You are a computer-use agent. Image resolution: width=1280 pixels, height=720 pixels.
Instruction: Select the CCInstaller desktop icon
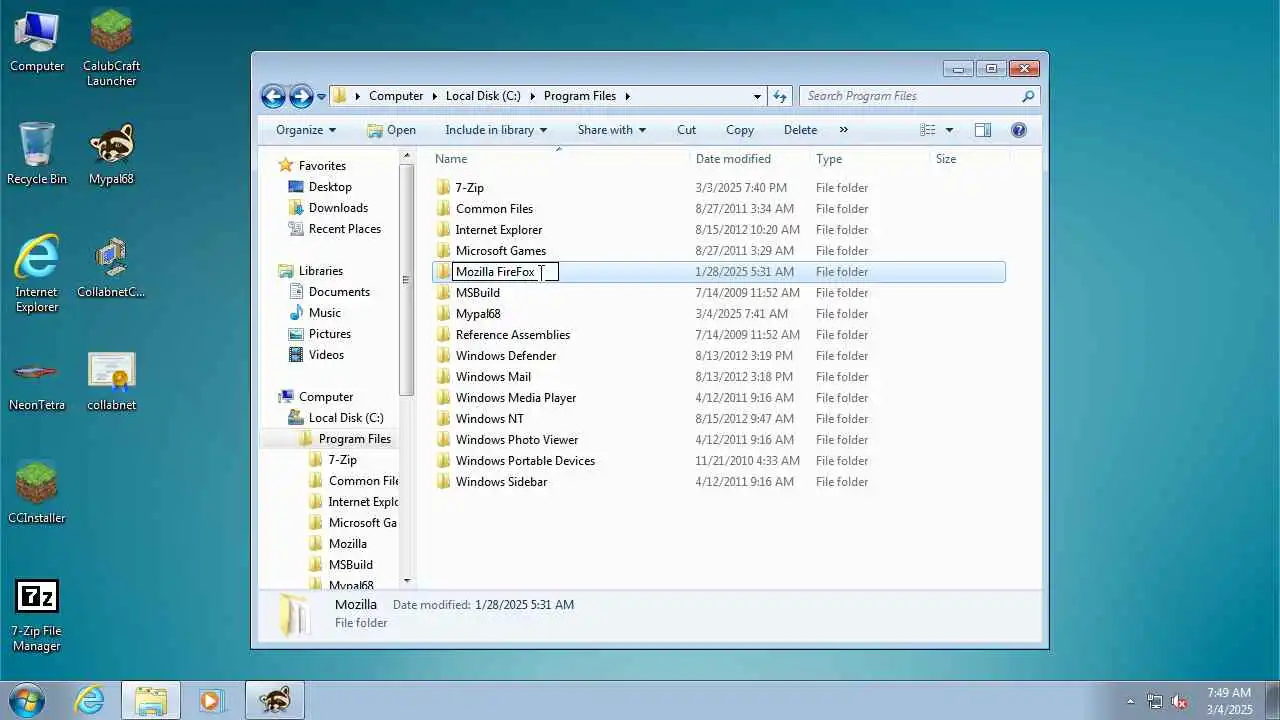point(37,493)
